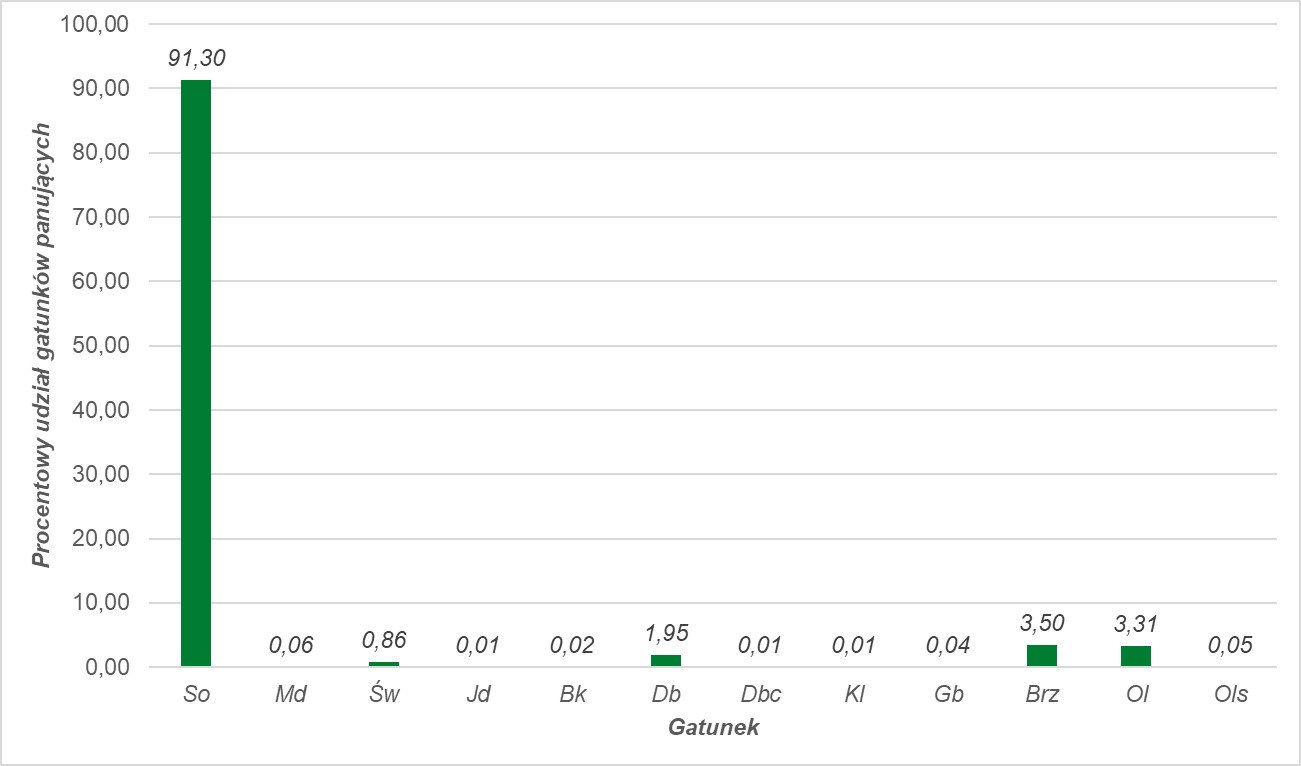
Task: Select the 0,05 label above Ols
Action: coord(1230,645)
